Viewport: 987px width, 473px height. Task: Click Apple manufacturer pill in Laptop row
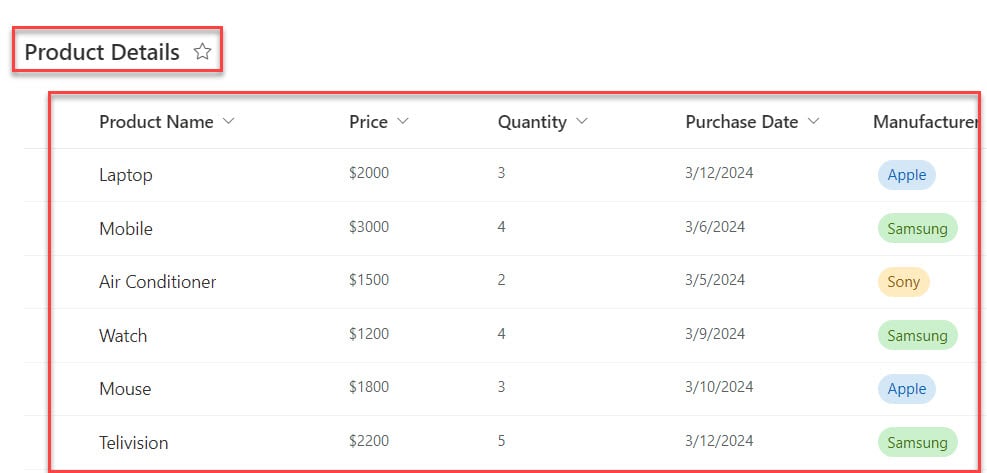[x=906, y=175]
